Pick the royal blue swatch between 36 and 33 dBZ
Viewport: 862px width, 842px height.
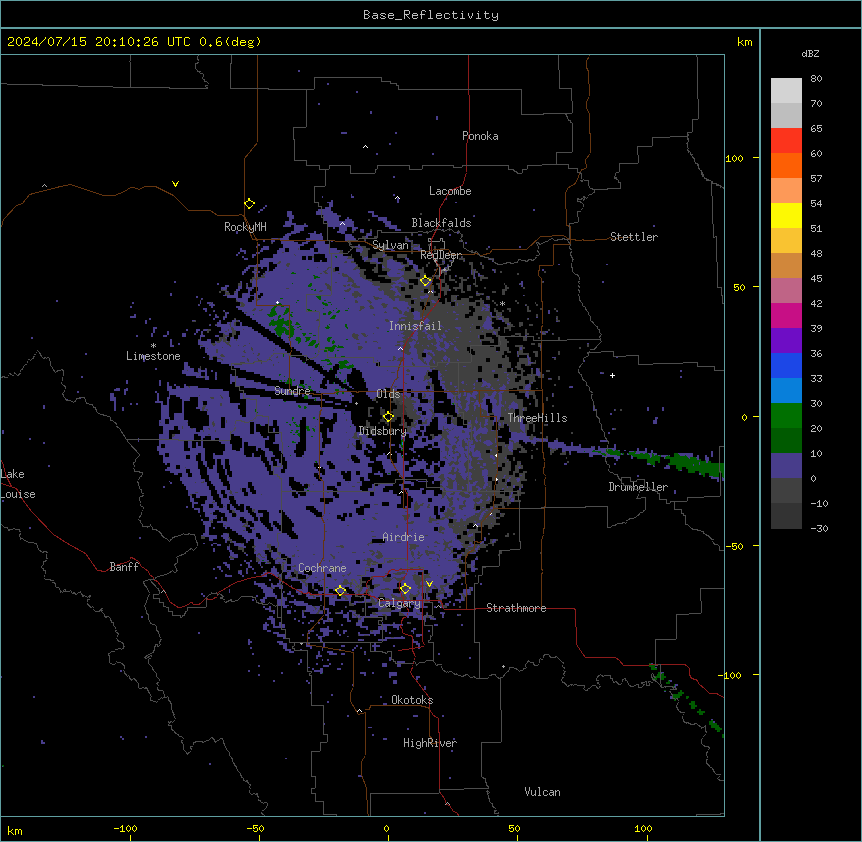click(x=786, y=365)
